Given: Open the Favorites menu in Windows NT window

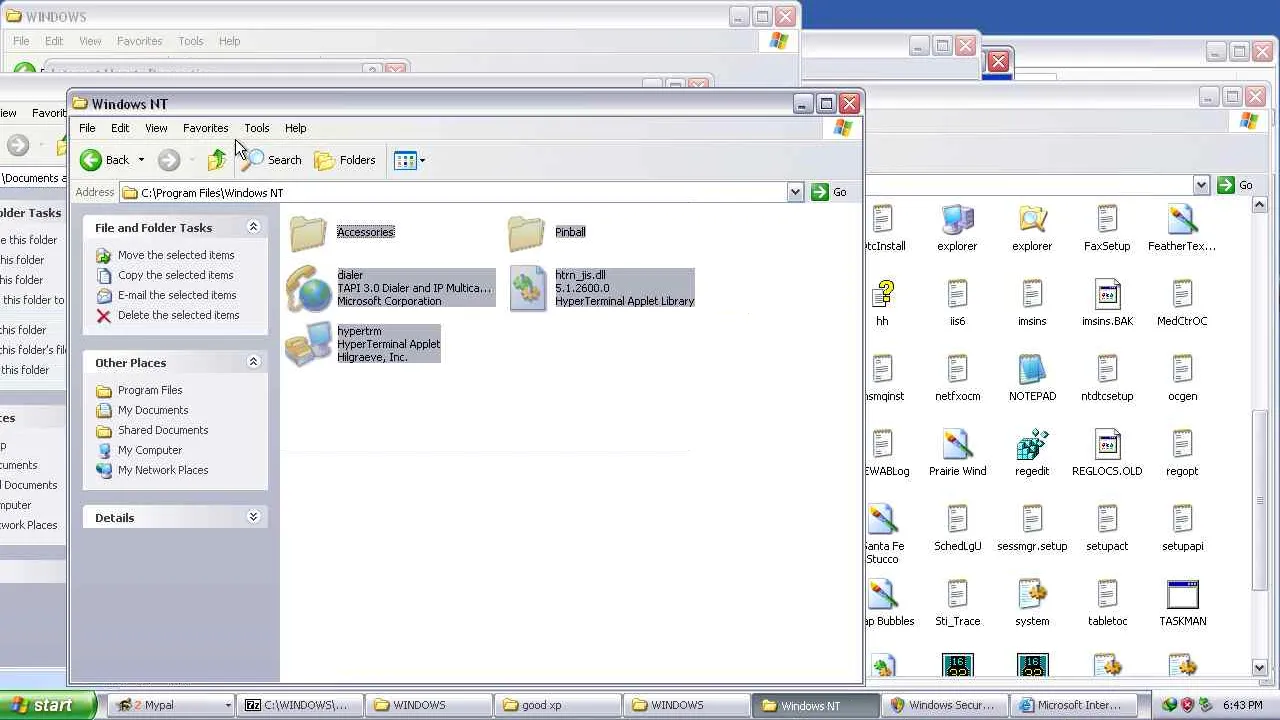Looking at the screenshot, I should pos(206,128).
